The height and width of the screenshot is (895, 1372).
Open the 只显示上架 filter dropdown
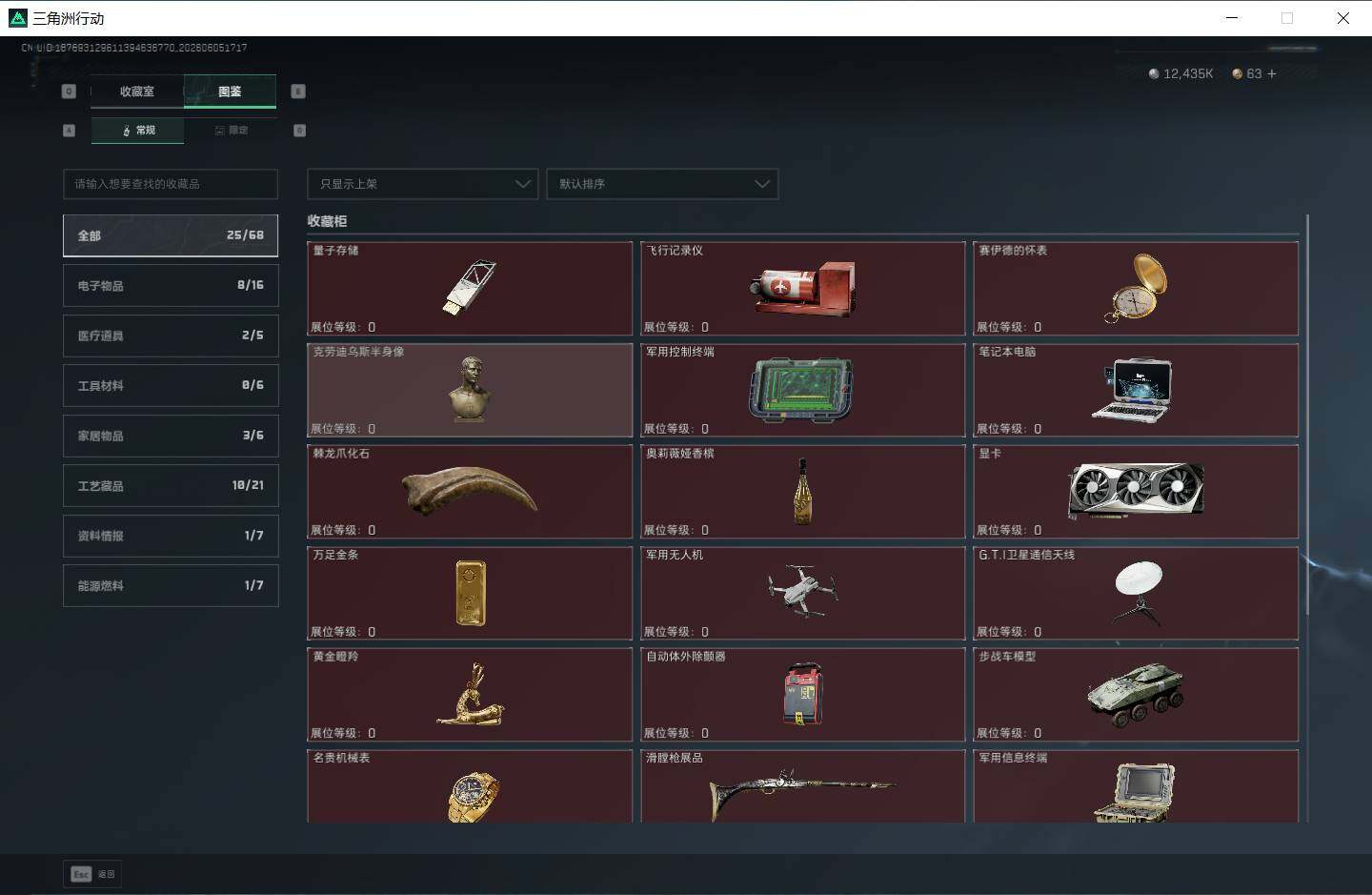423,184
